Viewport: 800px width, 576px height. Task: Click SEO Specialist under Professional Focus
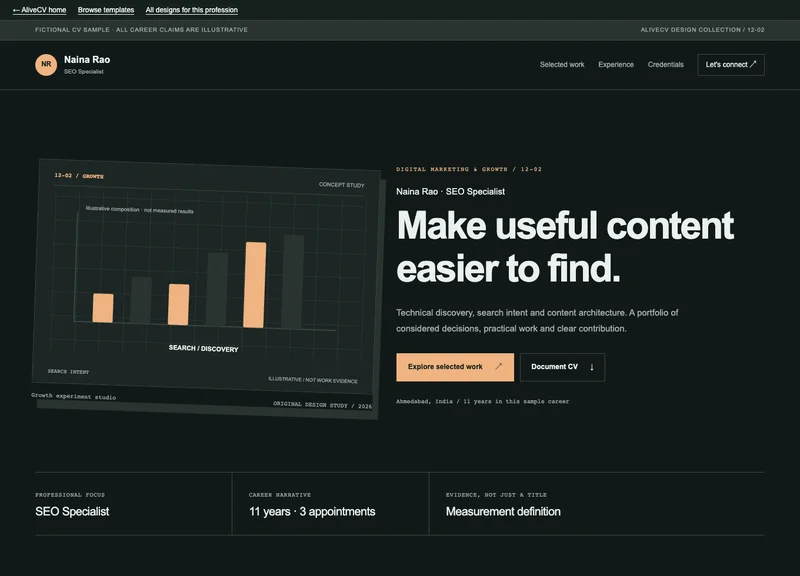point(72,511)
